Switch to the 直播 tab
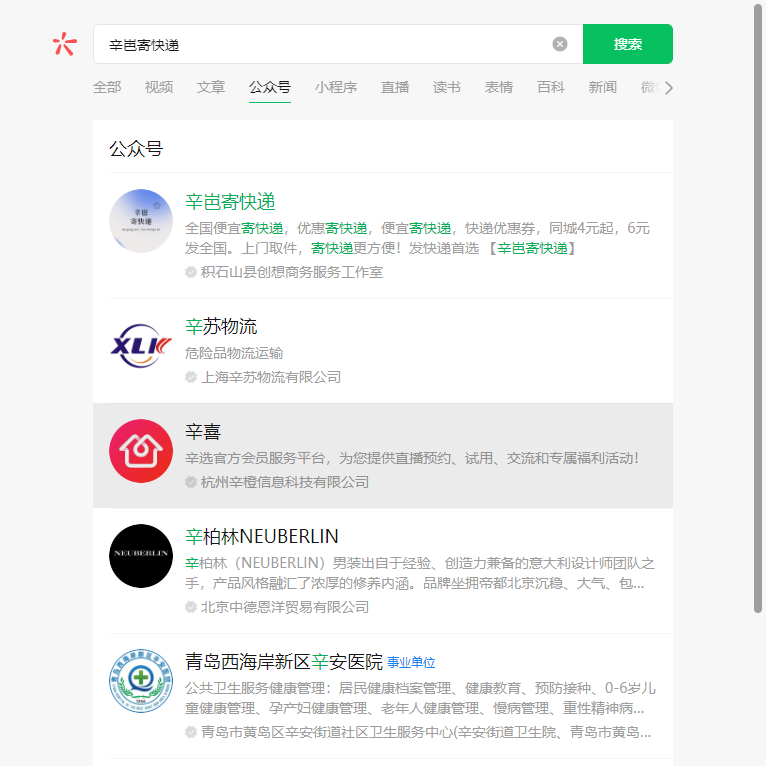 (395, 87)
